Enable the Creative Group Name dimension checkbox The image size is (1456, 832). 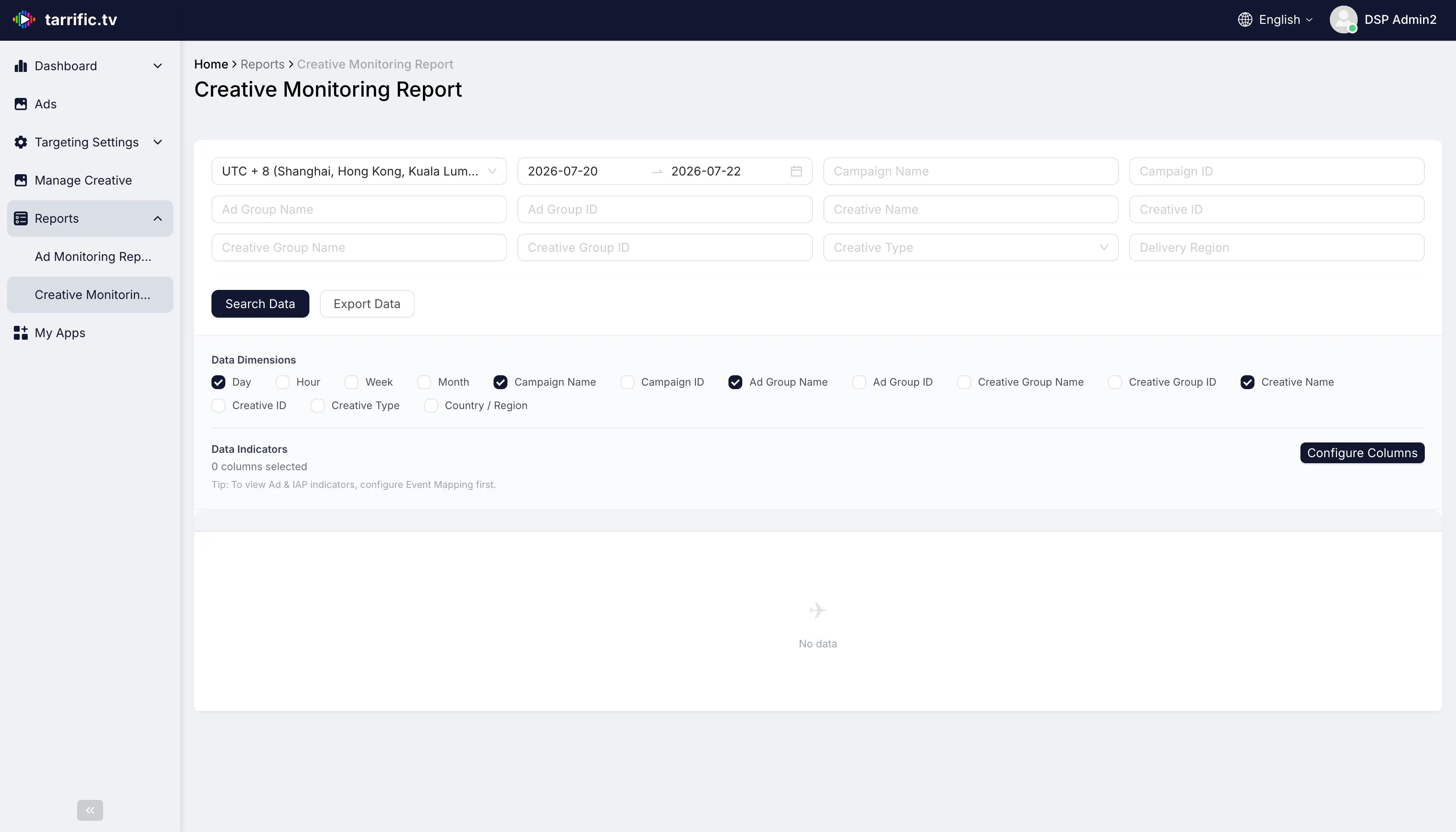click(964, 382)
